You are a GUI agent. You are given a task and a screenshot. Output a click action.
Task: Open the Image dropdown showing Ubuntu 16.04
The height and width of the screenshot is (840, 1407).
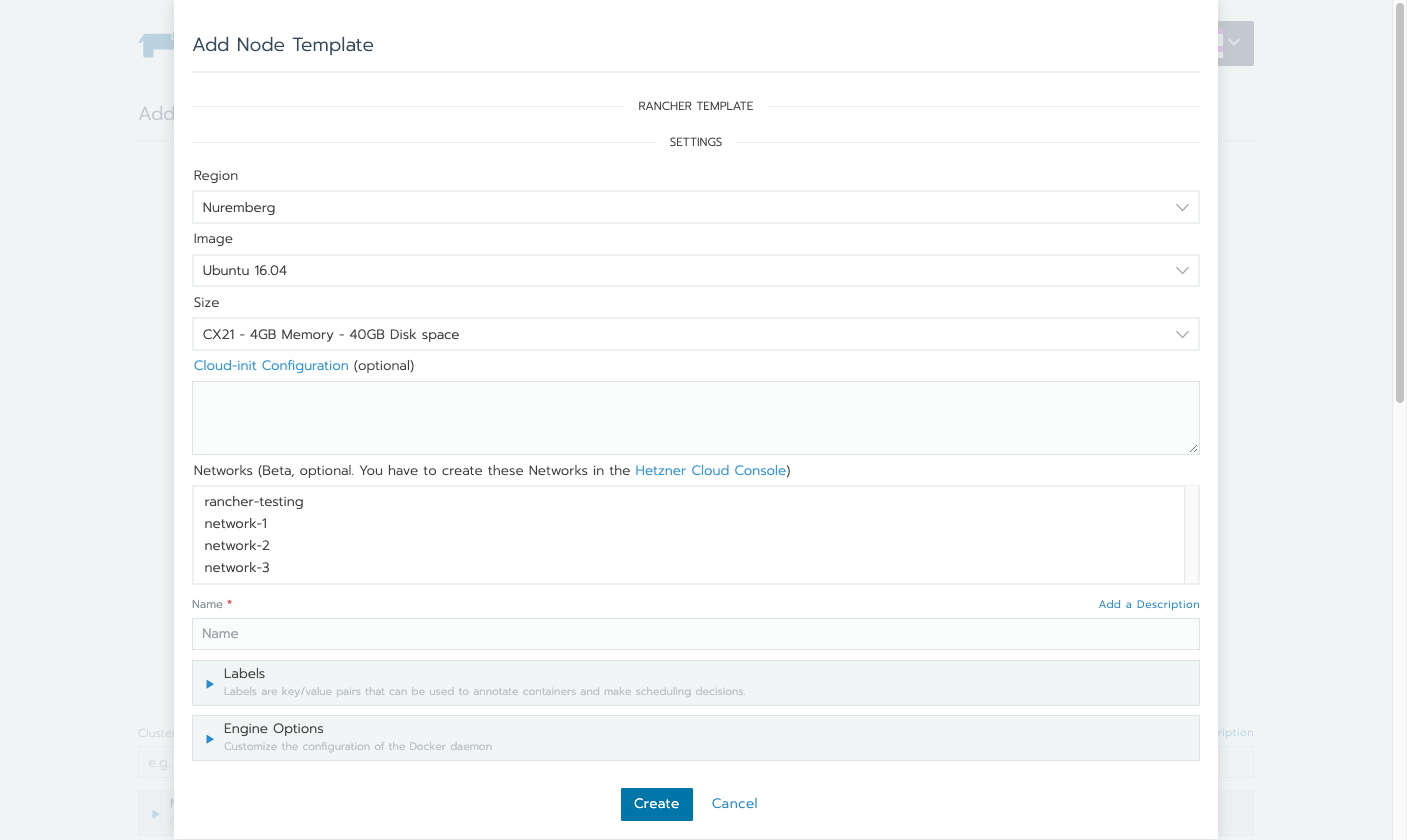click(695, 270)
